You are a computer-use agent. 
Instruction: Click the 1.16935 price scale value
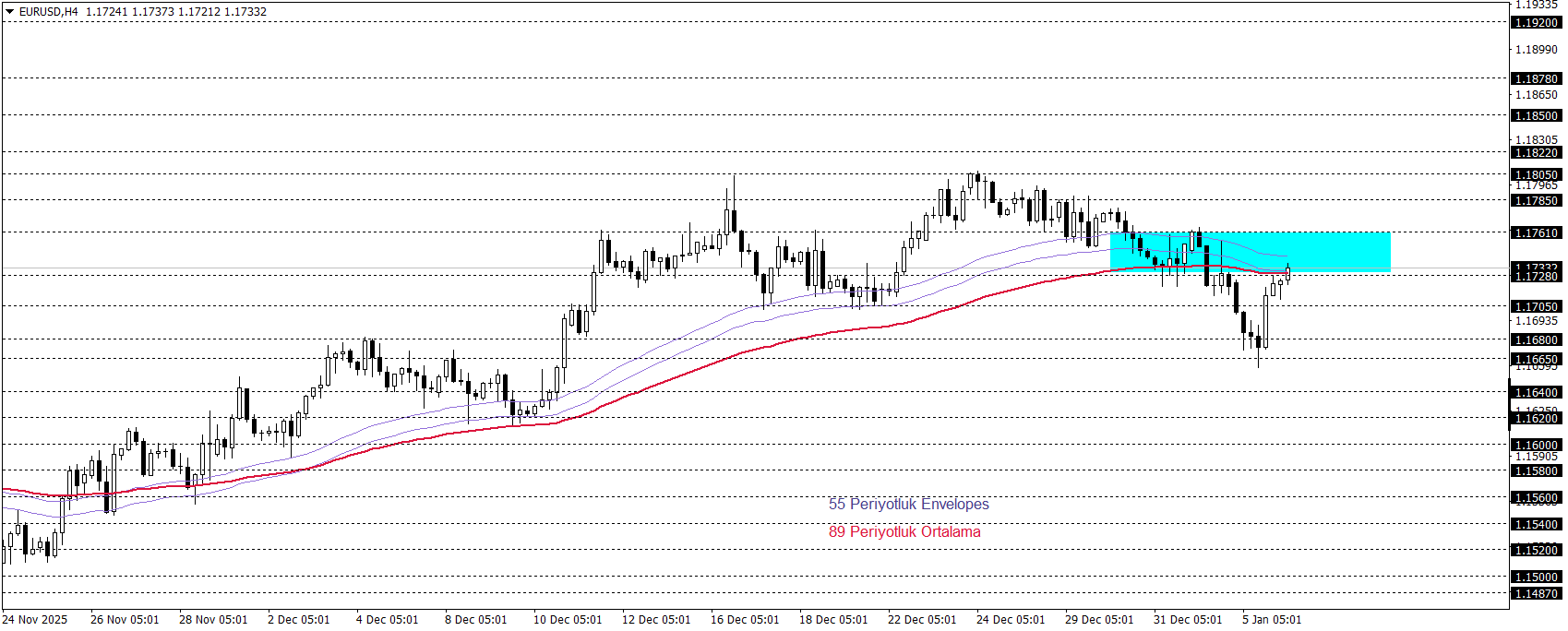tap(1537, 321)
